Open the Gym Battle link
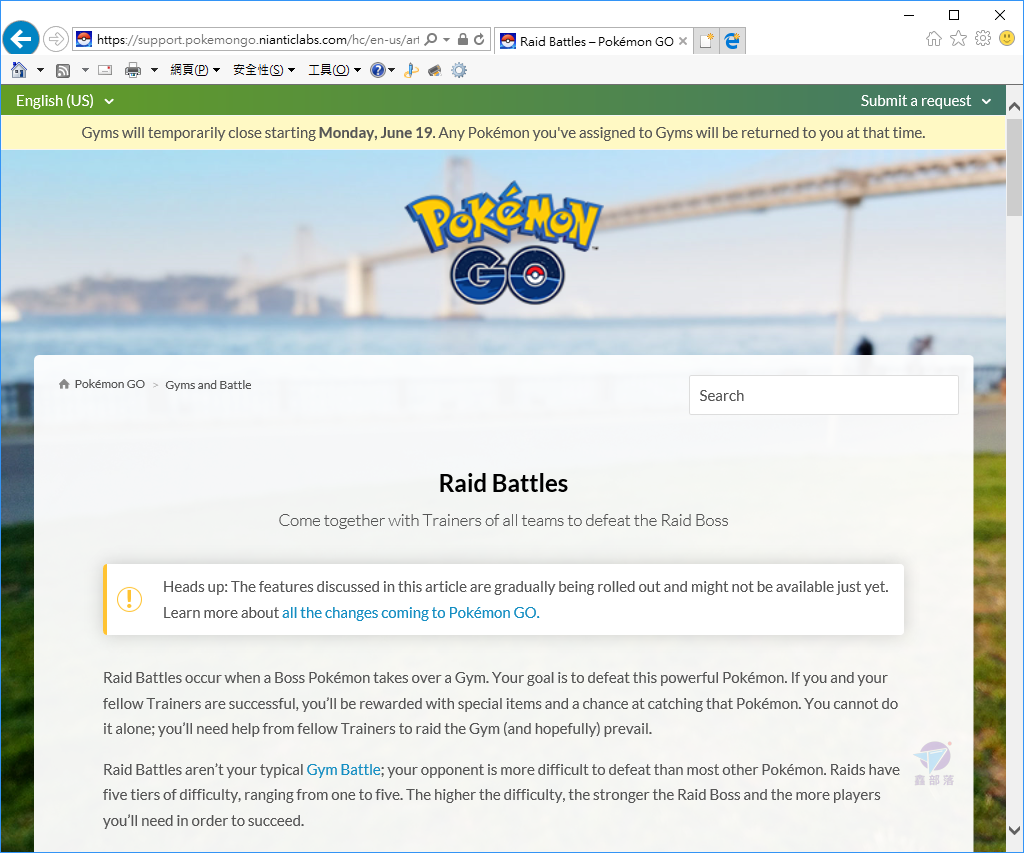The height and width of the screenshot is (853, 1024). click(x=344, y=769)
